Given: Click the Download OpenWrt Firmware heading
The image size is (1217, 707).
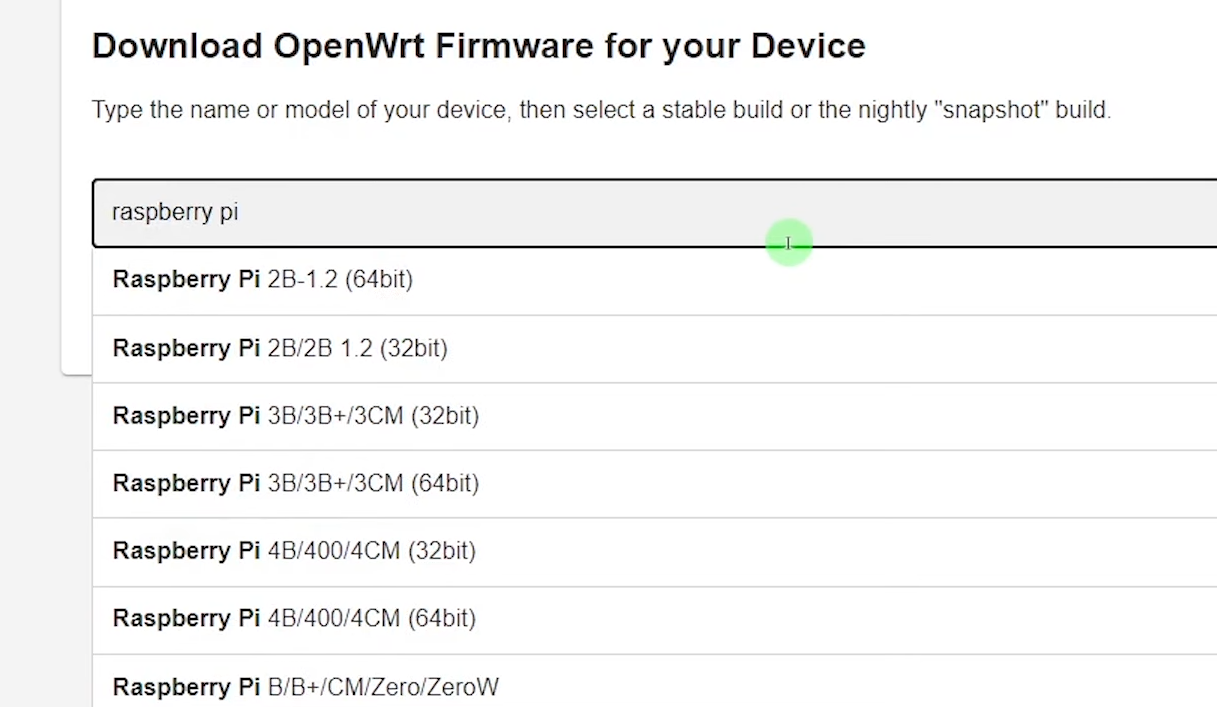Looking at the screenshot, I should (478, 45).
